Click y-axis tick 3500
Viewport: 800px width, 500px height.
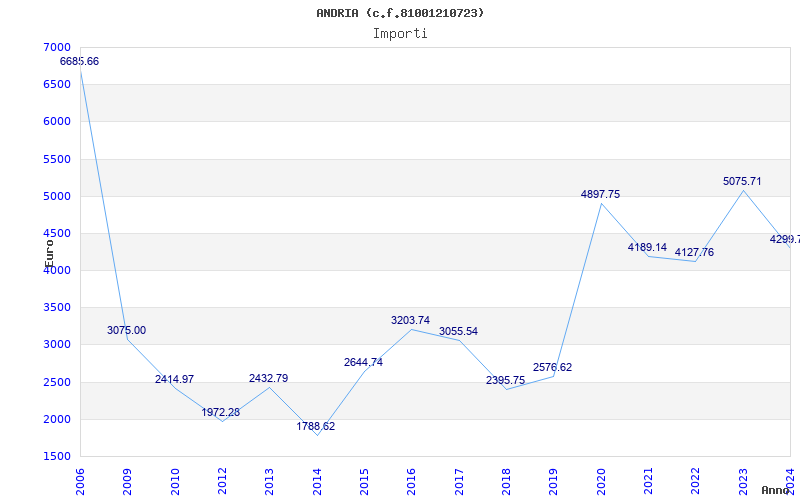click(57, 308)
